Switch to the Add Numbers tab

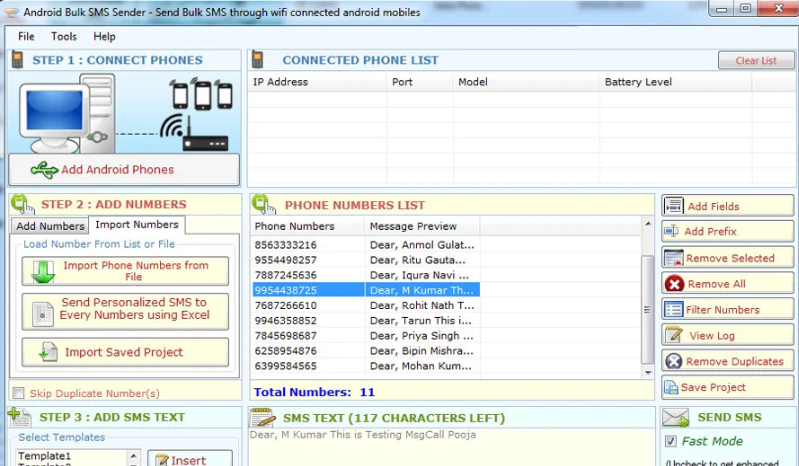click(50, 226)
